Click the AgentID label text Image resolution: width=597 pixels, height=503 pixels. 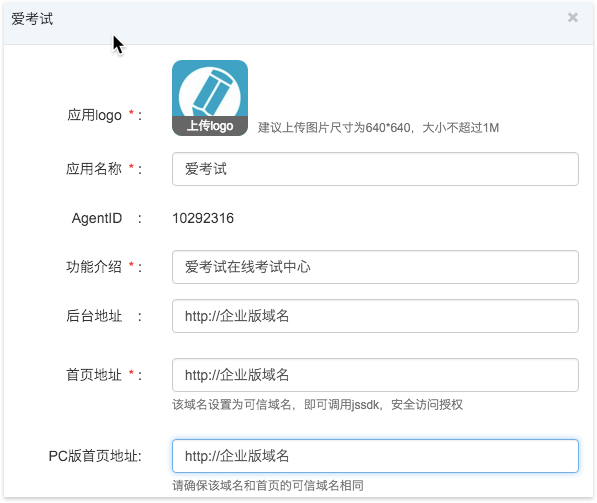click(x=97, y=218)
